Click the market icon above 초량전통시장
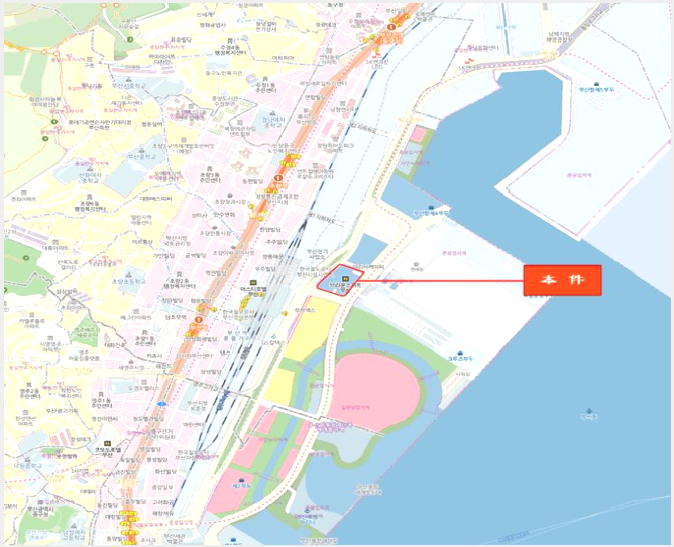 click(214, 227)
